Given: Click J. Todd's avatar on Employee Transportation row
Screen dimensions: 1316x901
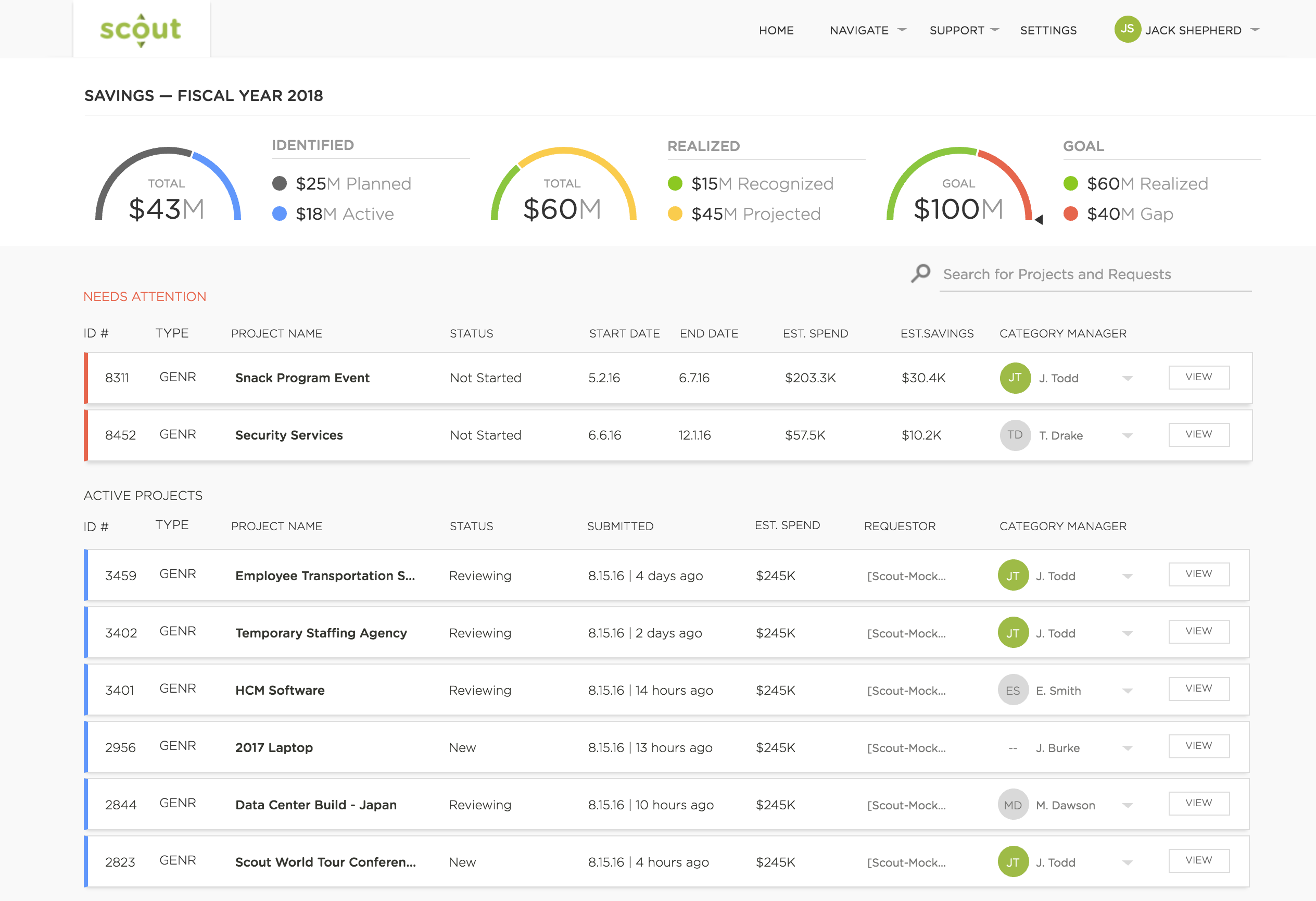Looking at the screenshot, I should coord(1013,575).
